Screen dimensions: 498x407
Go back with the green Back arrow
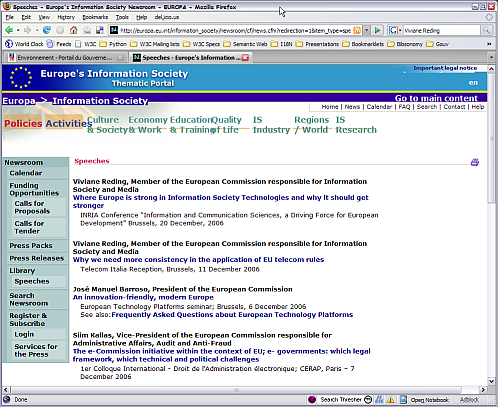(x=9, y=30)
